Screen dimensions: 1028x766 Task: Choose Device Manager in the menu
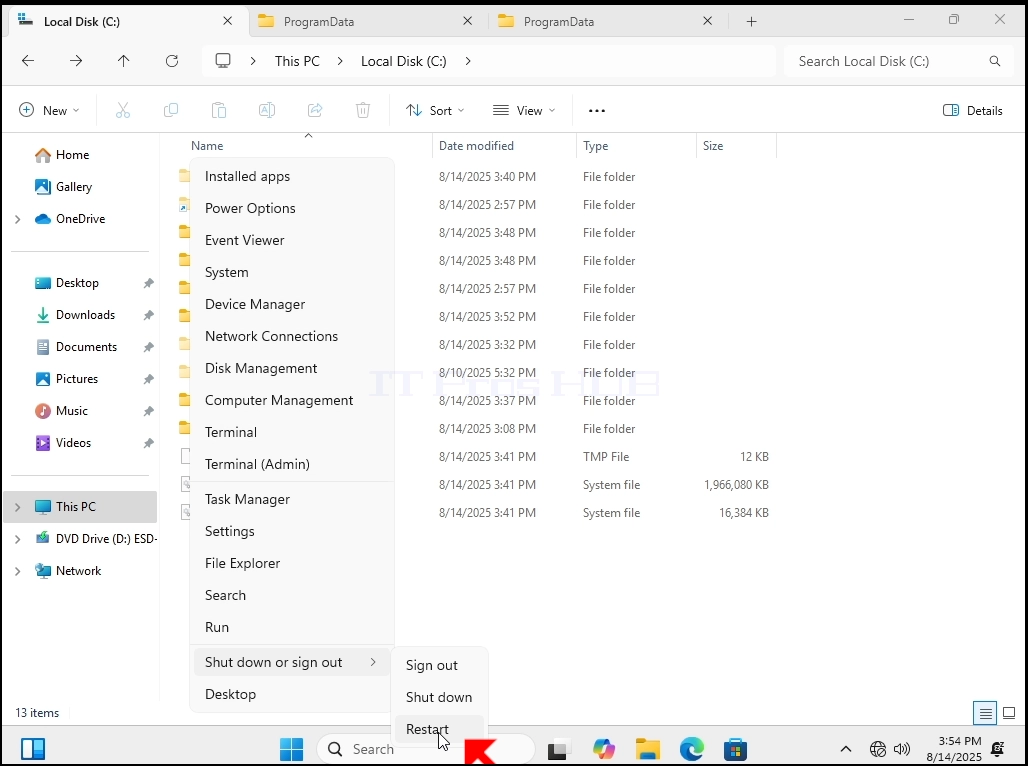pos(292,304)
